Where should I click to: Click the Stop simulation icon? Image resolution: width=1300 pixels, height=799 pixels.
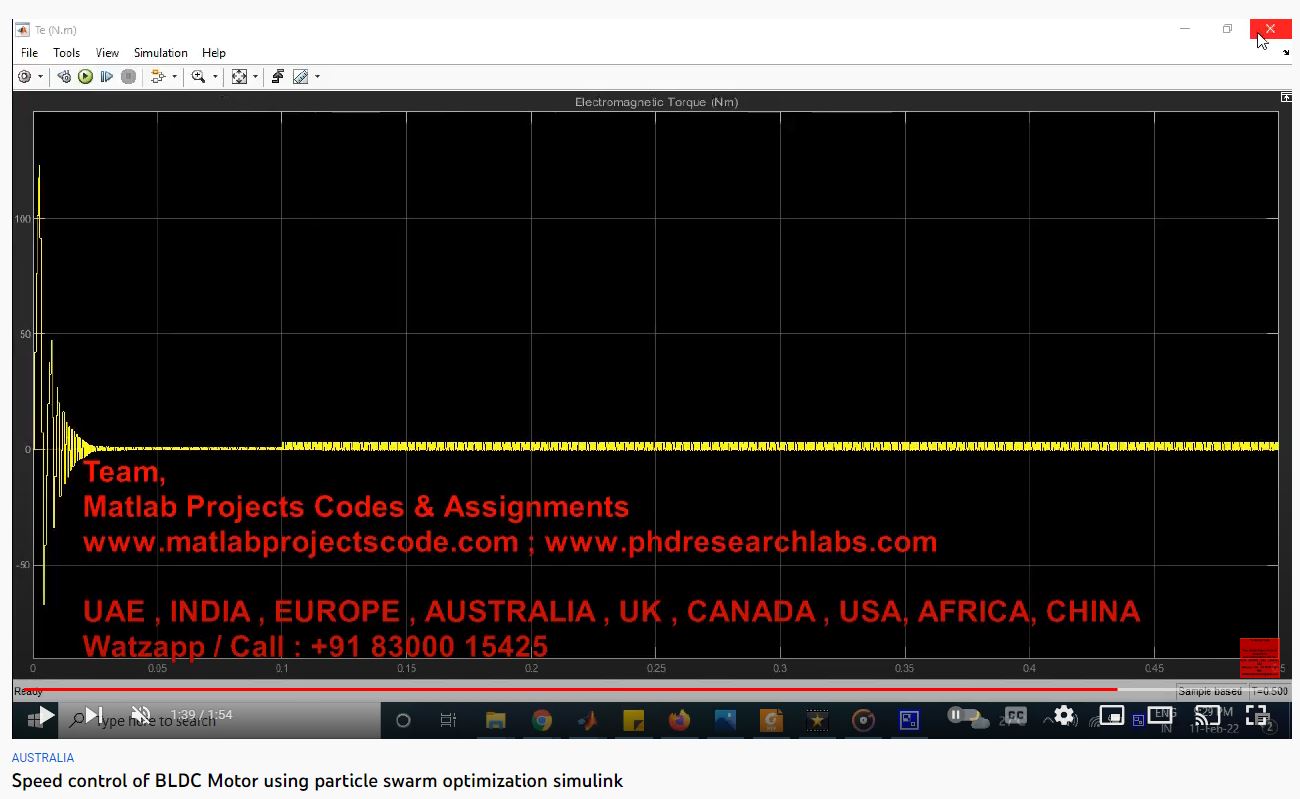[128, 77]
